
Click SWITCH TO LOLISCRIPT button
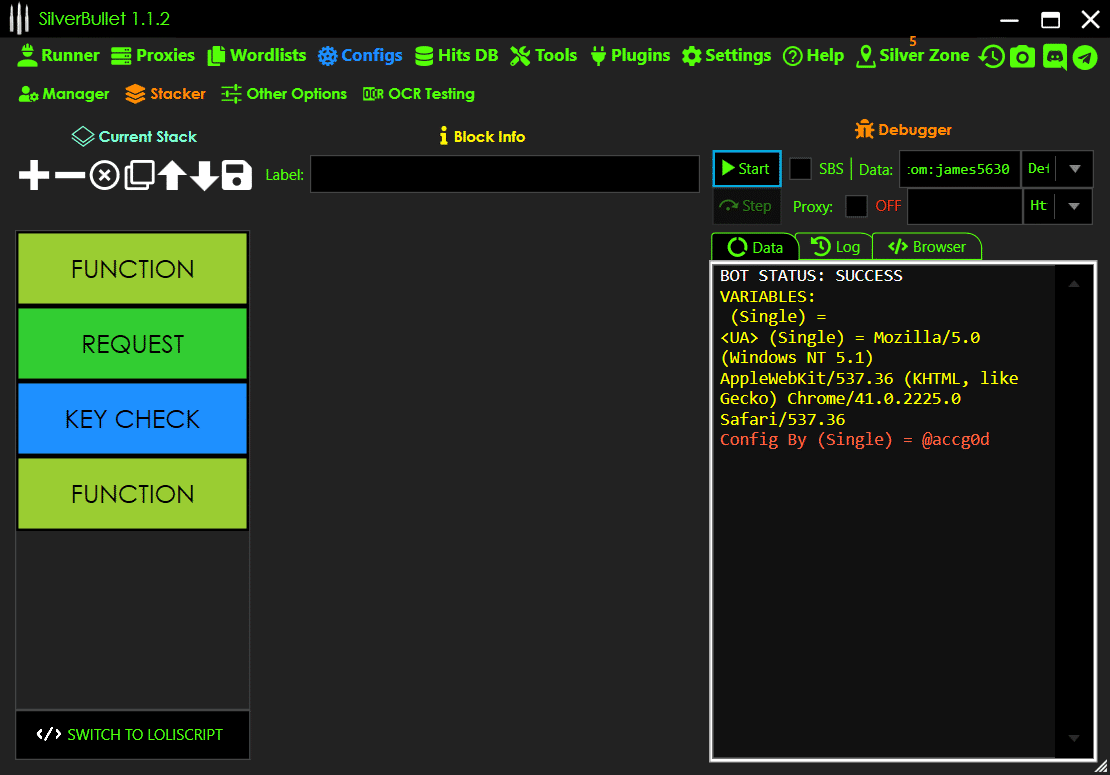click(132, 735)
